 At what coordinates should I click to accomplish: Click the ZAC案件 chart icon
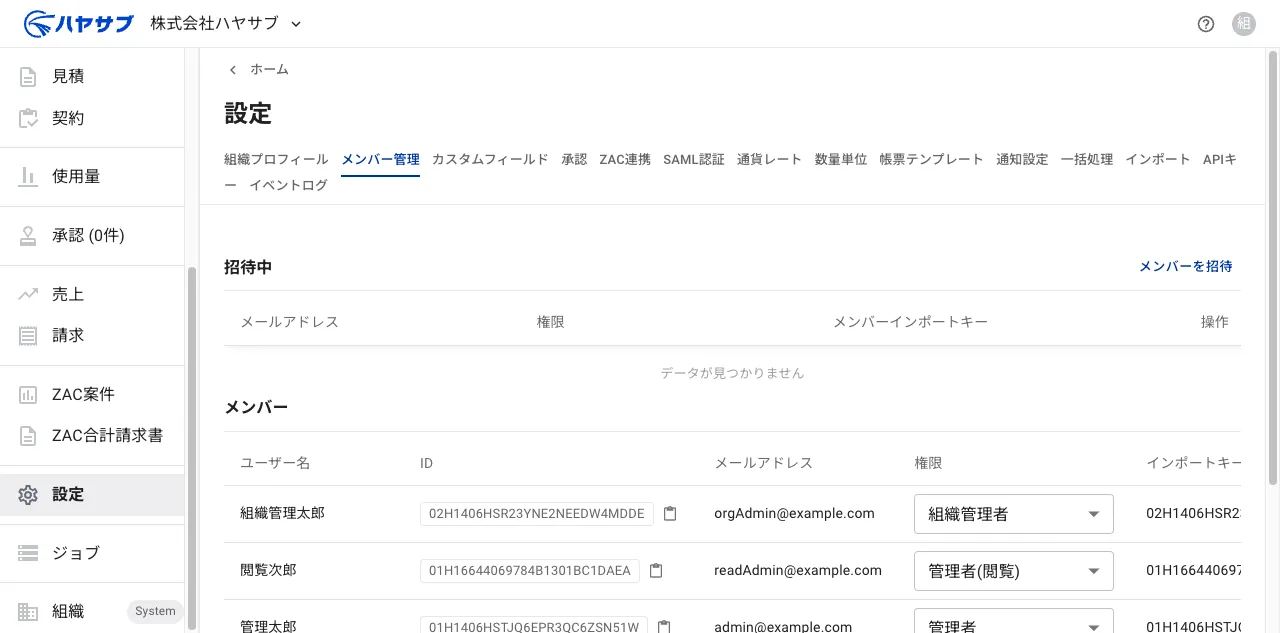(28, 394)
